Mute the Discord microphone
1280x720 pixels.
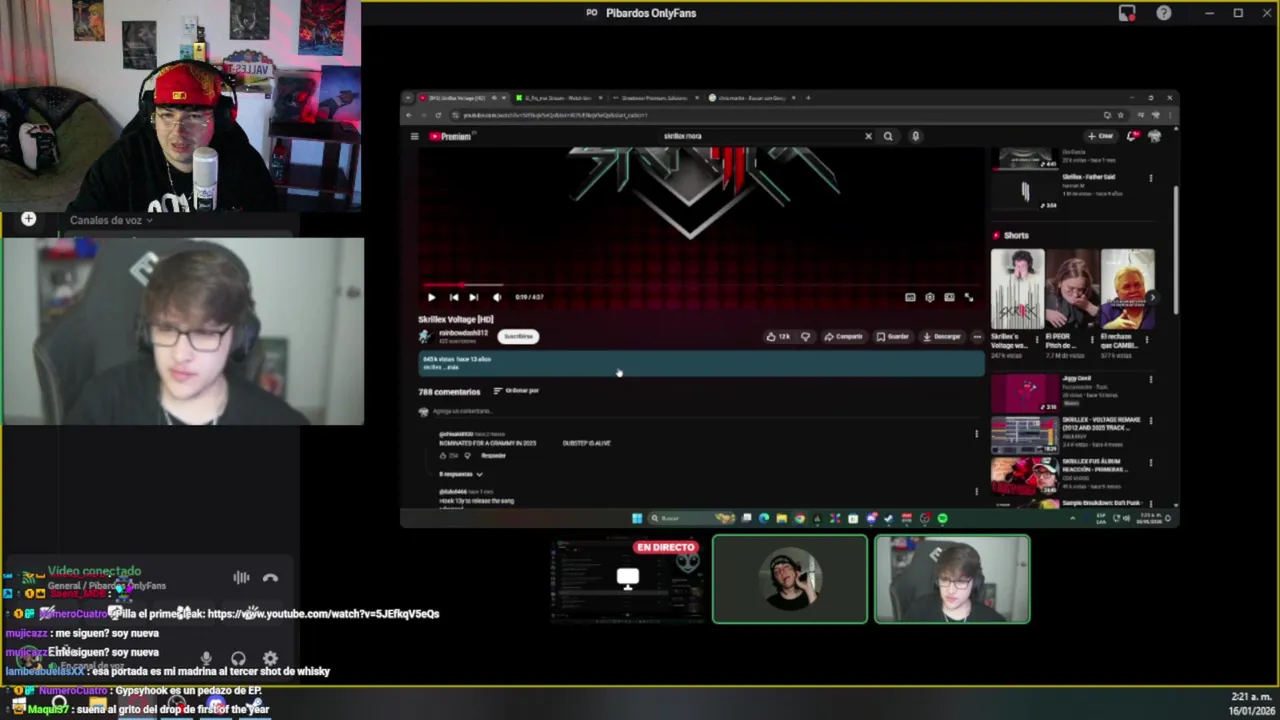point(206,658)
